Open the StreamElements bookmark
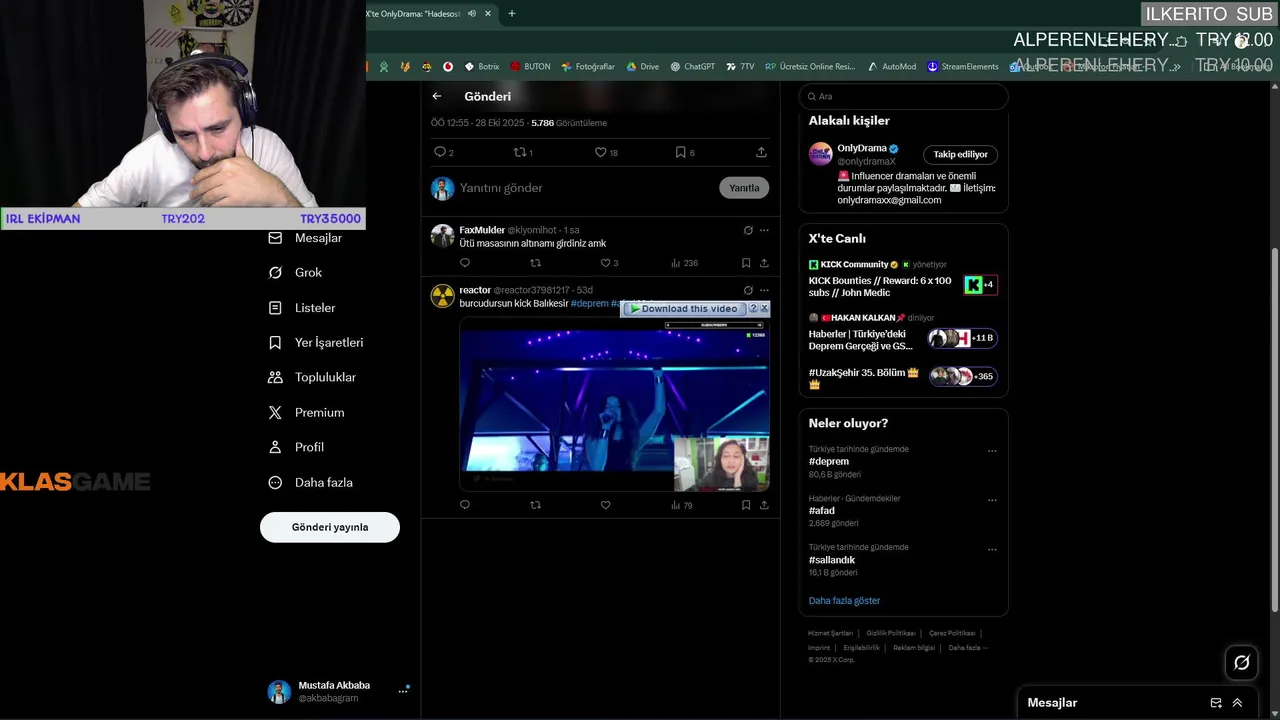1280x720 pixels. tap(963, 67)
